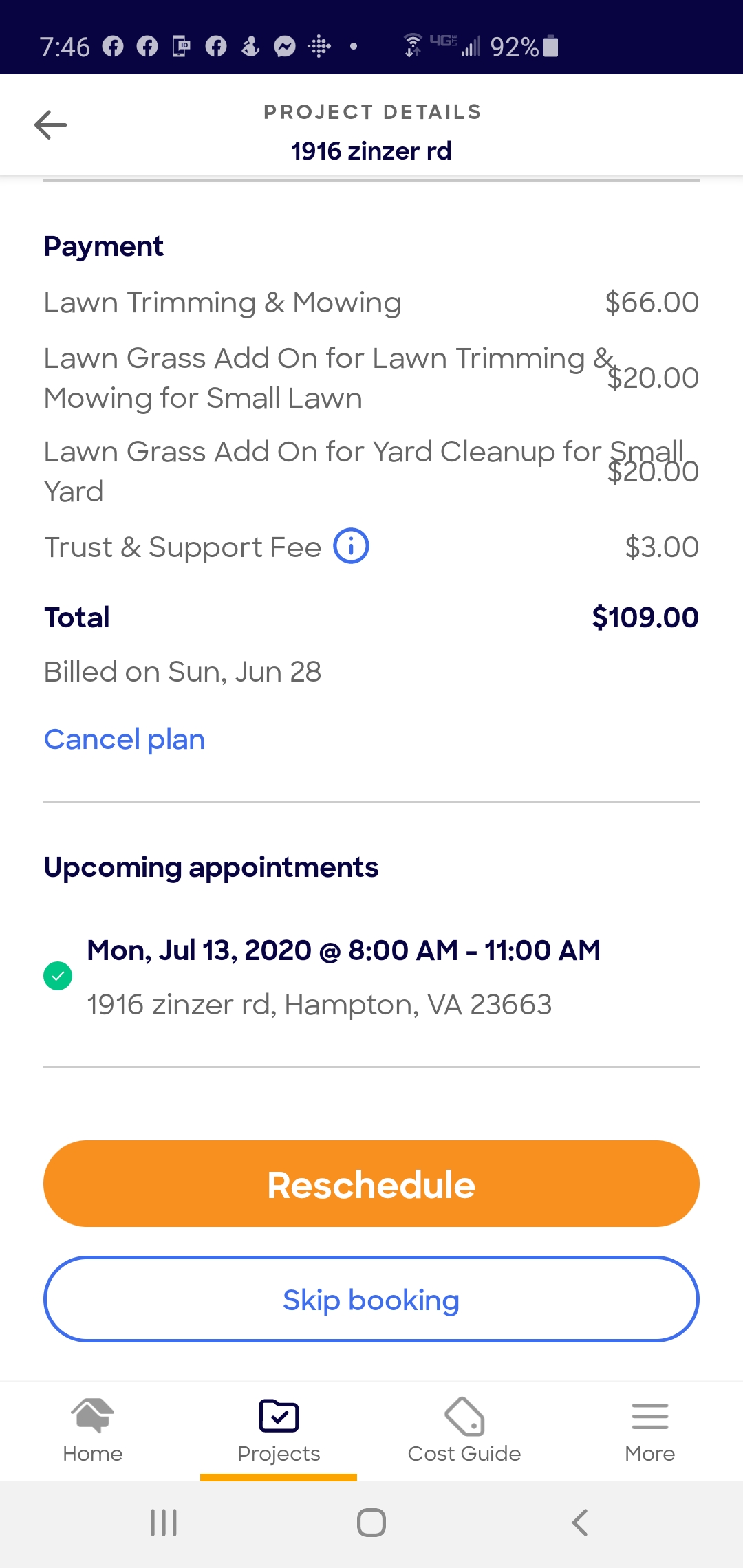Tap the back arrow in the header
The image size is (743, 1568).
coord(50,124)
